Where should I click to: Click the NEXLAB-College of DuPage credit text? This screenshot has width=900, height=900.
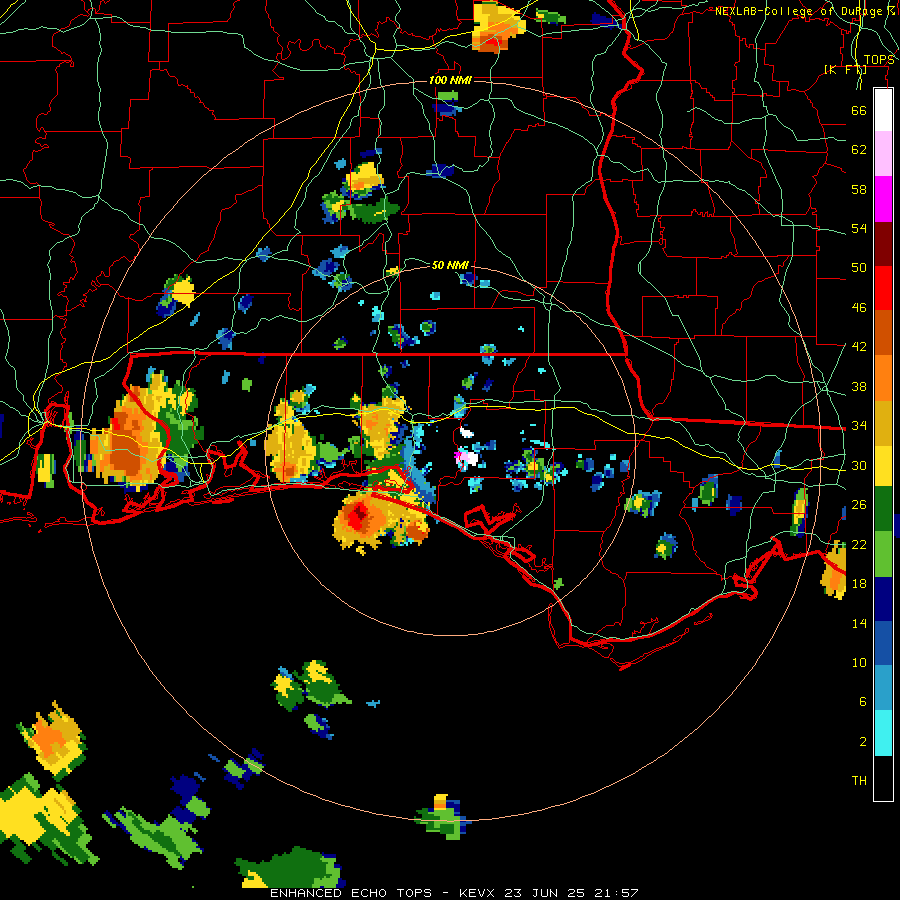[804, 11]
